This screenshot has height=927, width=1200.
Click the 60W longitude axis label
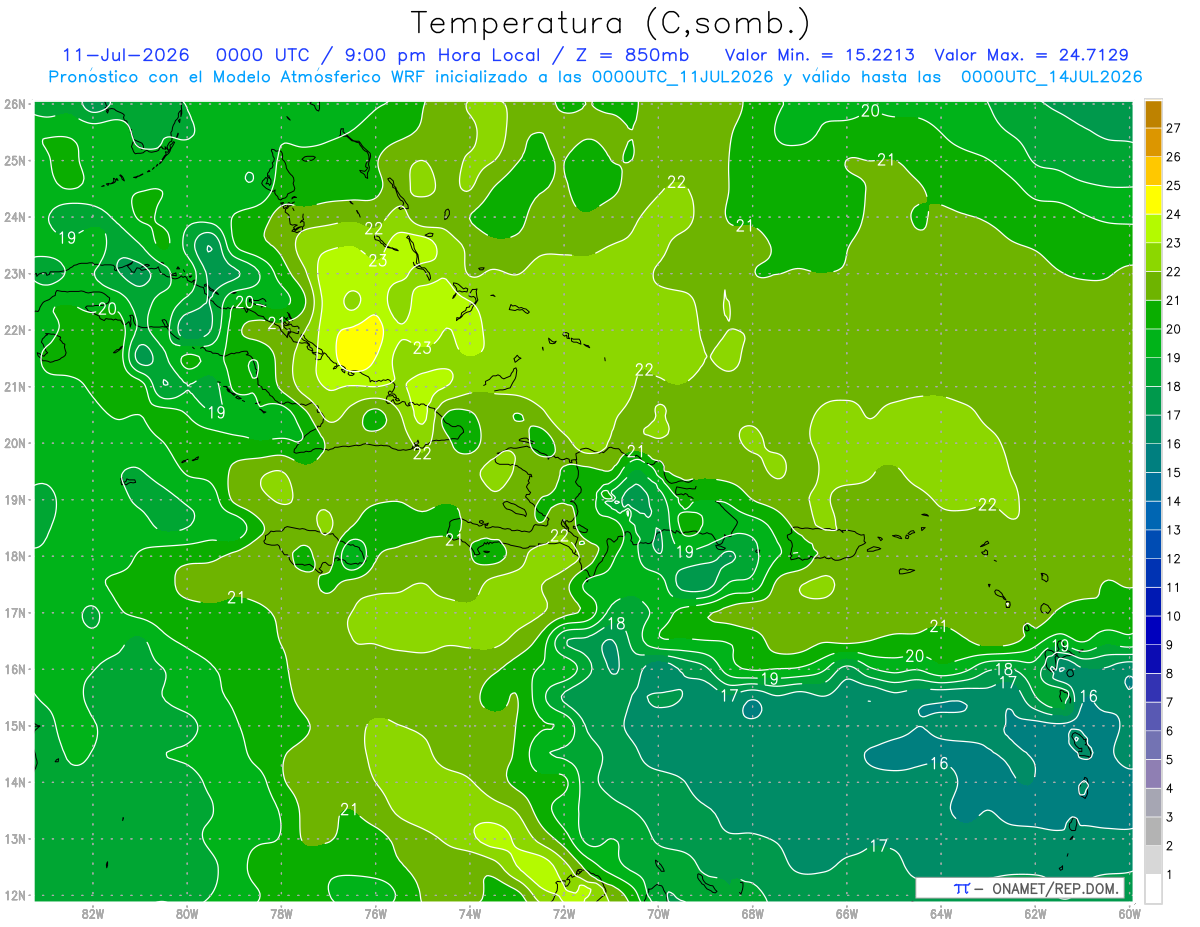(1130, 912)
